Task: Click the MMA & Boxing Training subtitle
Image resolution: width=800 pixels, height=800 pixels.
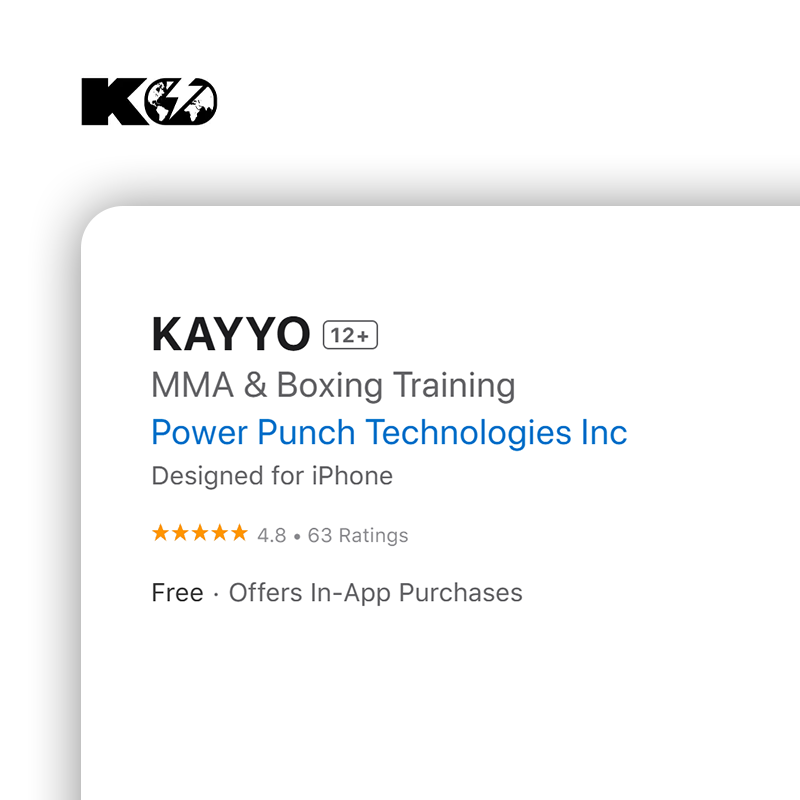Action: [333, 385]
